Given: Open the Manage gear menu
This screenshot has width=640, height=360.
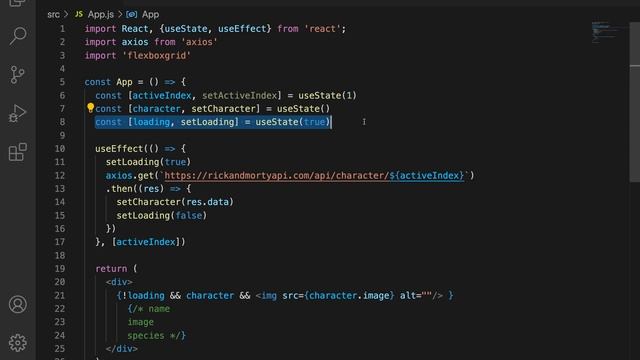Looking at the screenshot, I should [x=18, y=343].
